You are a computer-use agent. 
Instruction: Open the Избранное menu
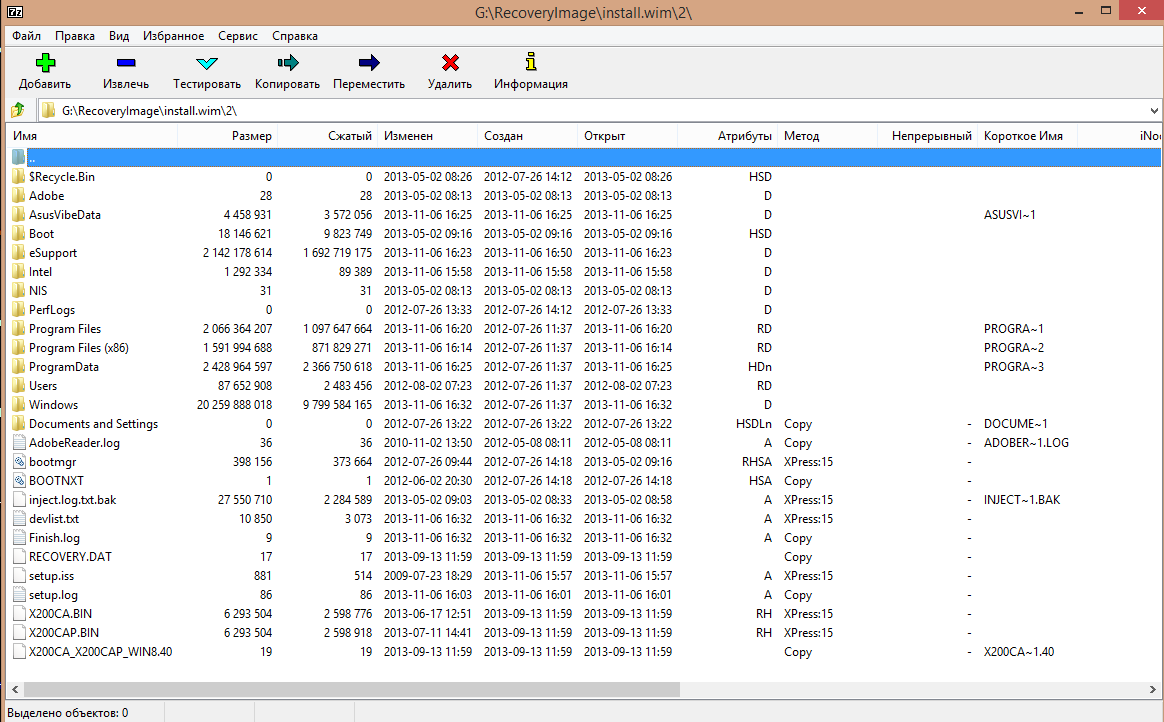(x=173, y=36)
